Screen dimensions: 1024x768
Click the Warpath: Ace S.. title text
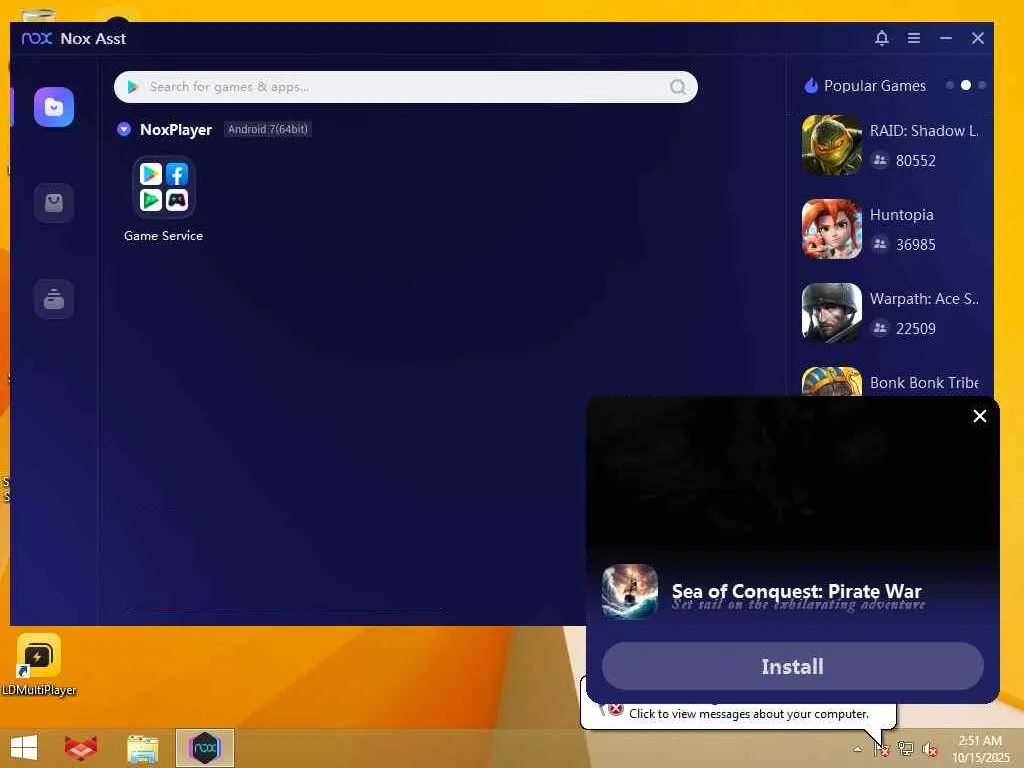[923, 299]
